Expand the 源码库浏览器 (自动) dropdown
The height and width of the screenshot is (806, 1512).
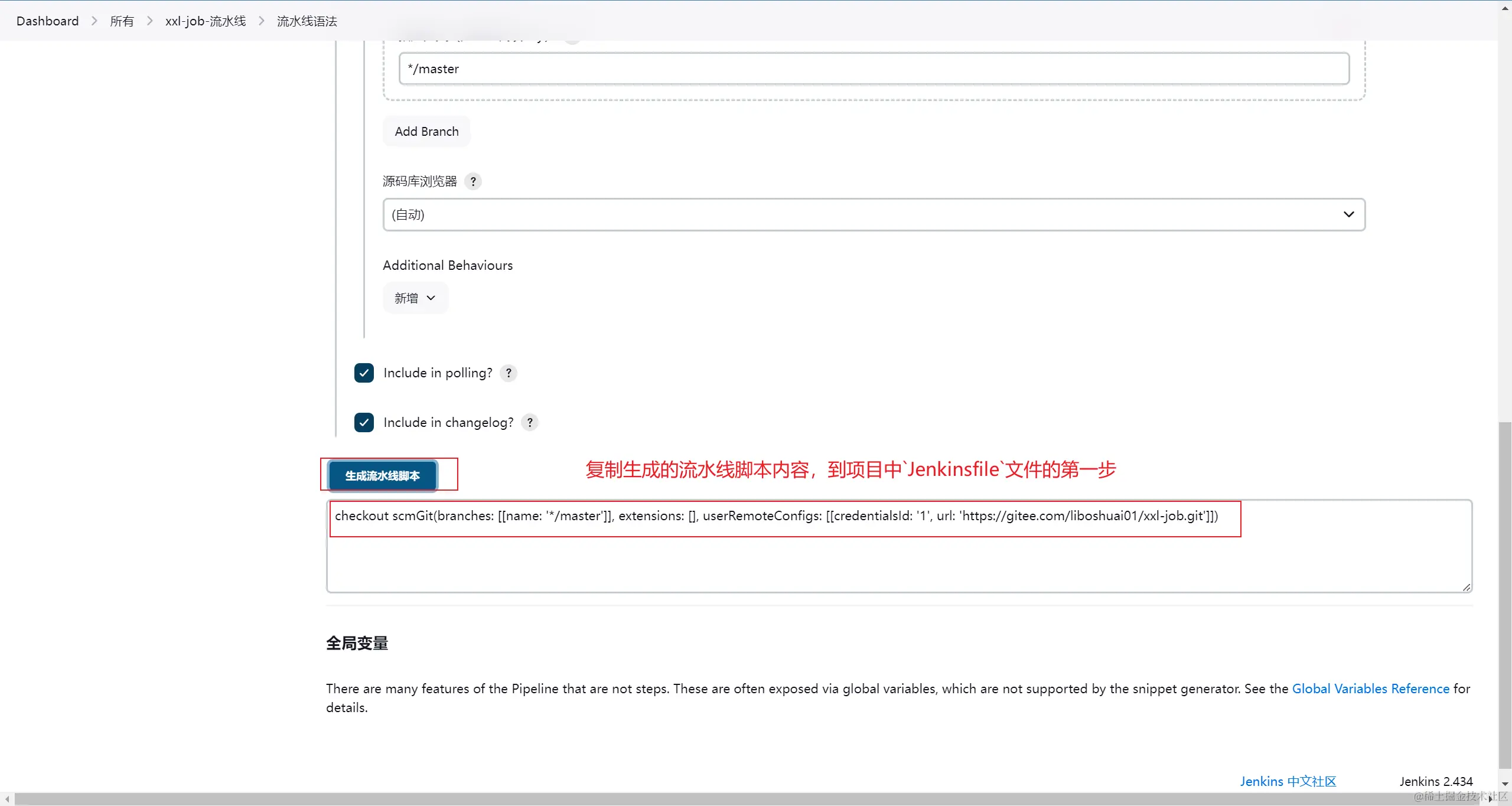point(874,215)
